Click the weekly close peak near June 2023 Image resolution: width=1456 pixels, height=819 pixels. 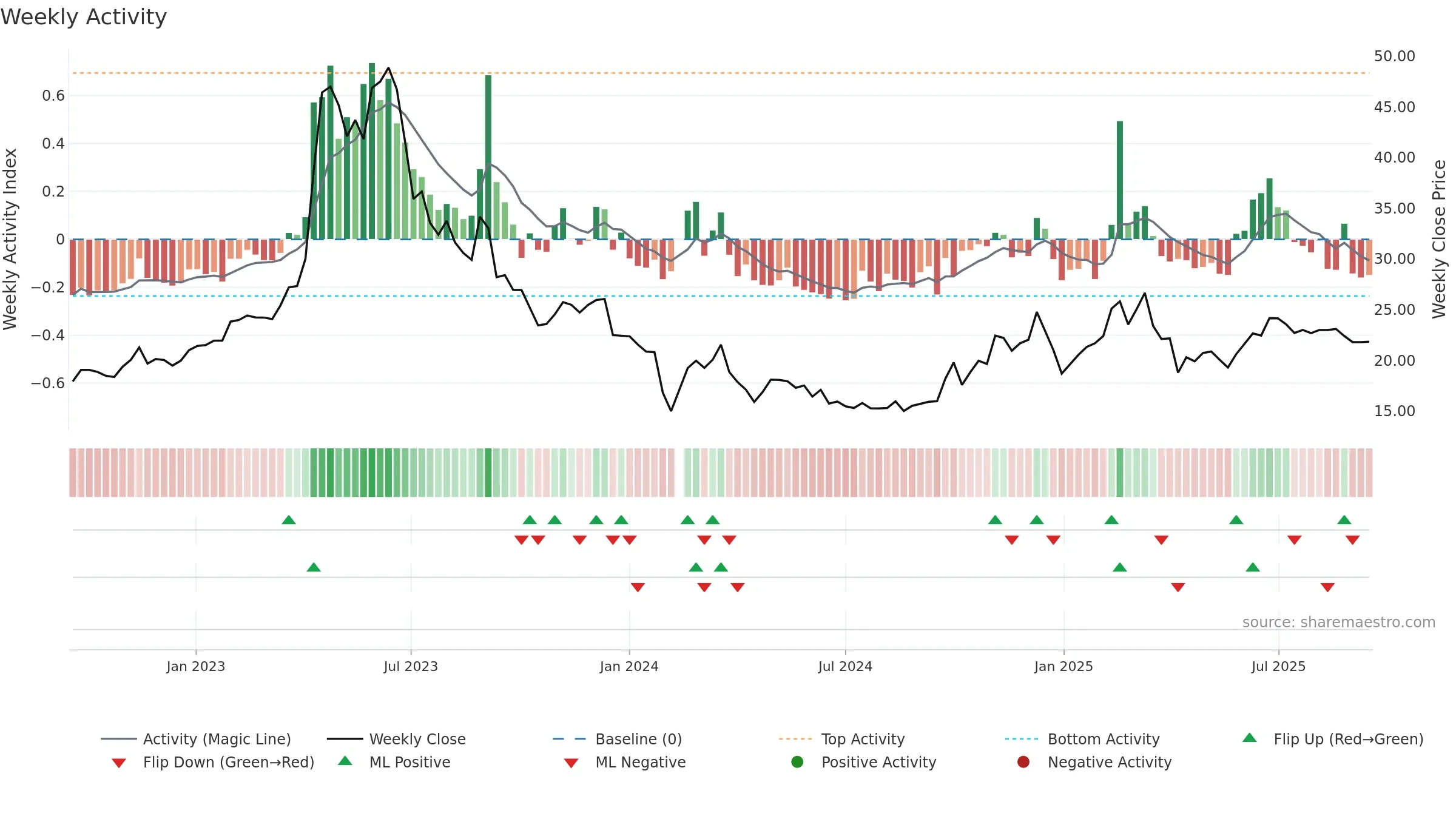[388, 69]
